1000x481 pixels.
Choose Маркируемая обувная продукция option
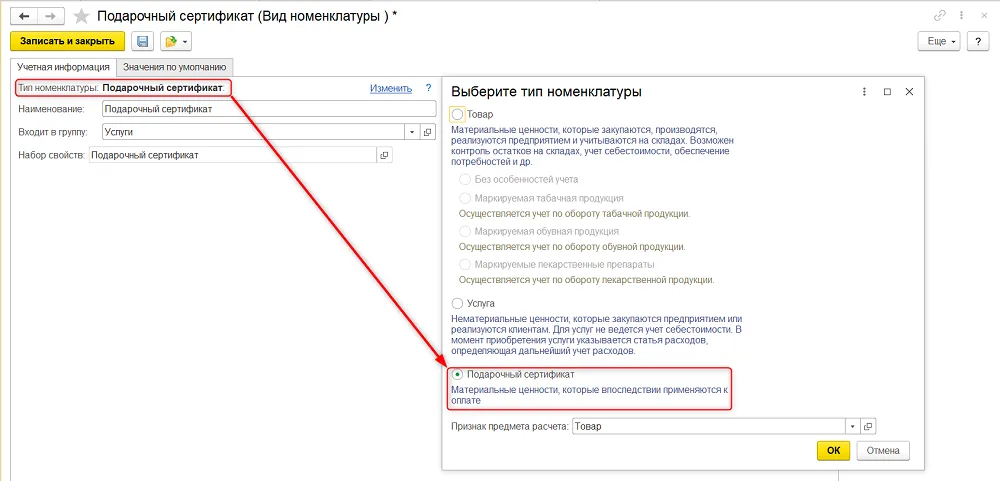[x=465, y=231]
